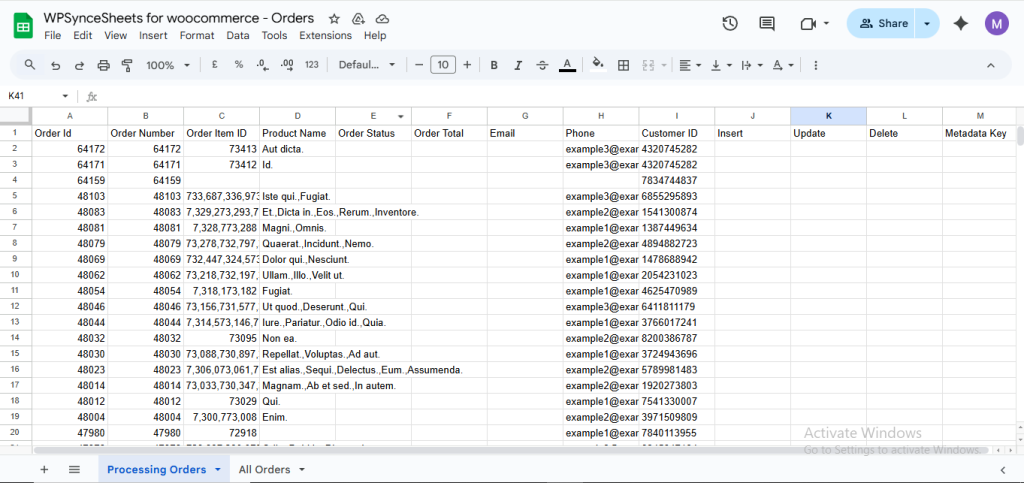Open the text rotation dropdown
The image size is (1024, 483).
[783, 65]
